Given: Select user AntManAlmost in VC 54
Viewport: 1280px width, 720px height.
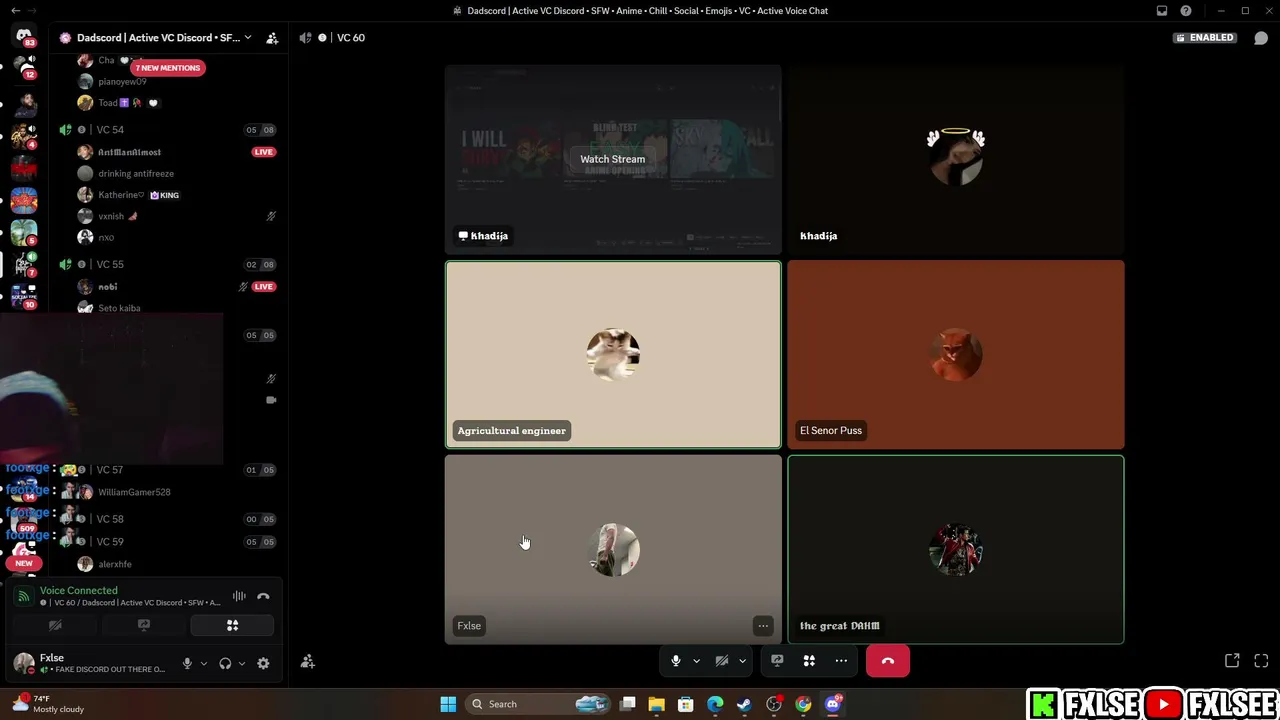Looking at the screenshot, I should [x=130, y=152].
